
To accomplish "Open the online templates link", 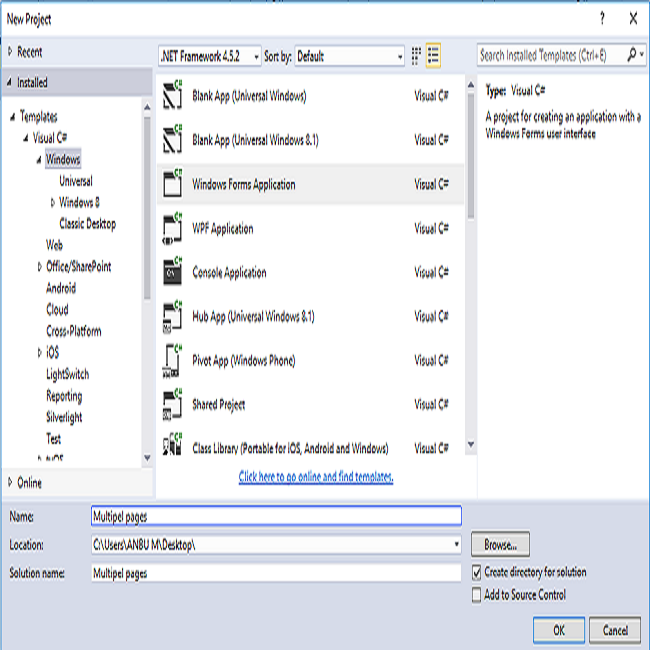I will [316, 477].
